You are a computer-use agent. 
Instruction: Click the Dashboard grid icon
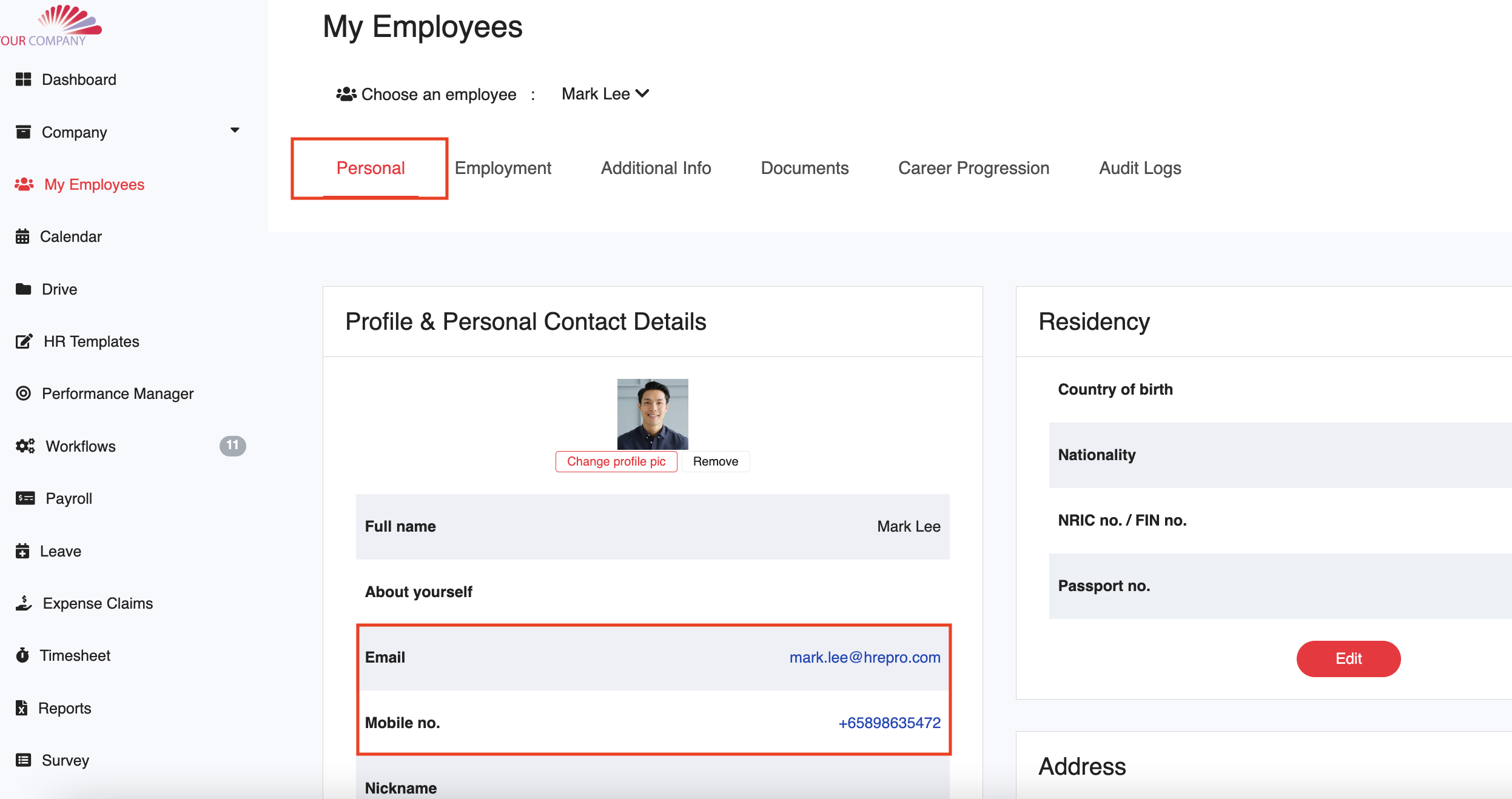click(x=23, y=79)
